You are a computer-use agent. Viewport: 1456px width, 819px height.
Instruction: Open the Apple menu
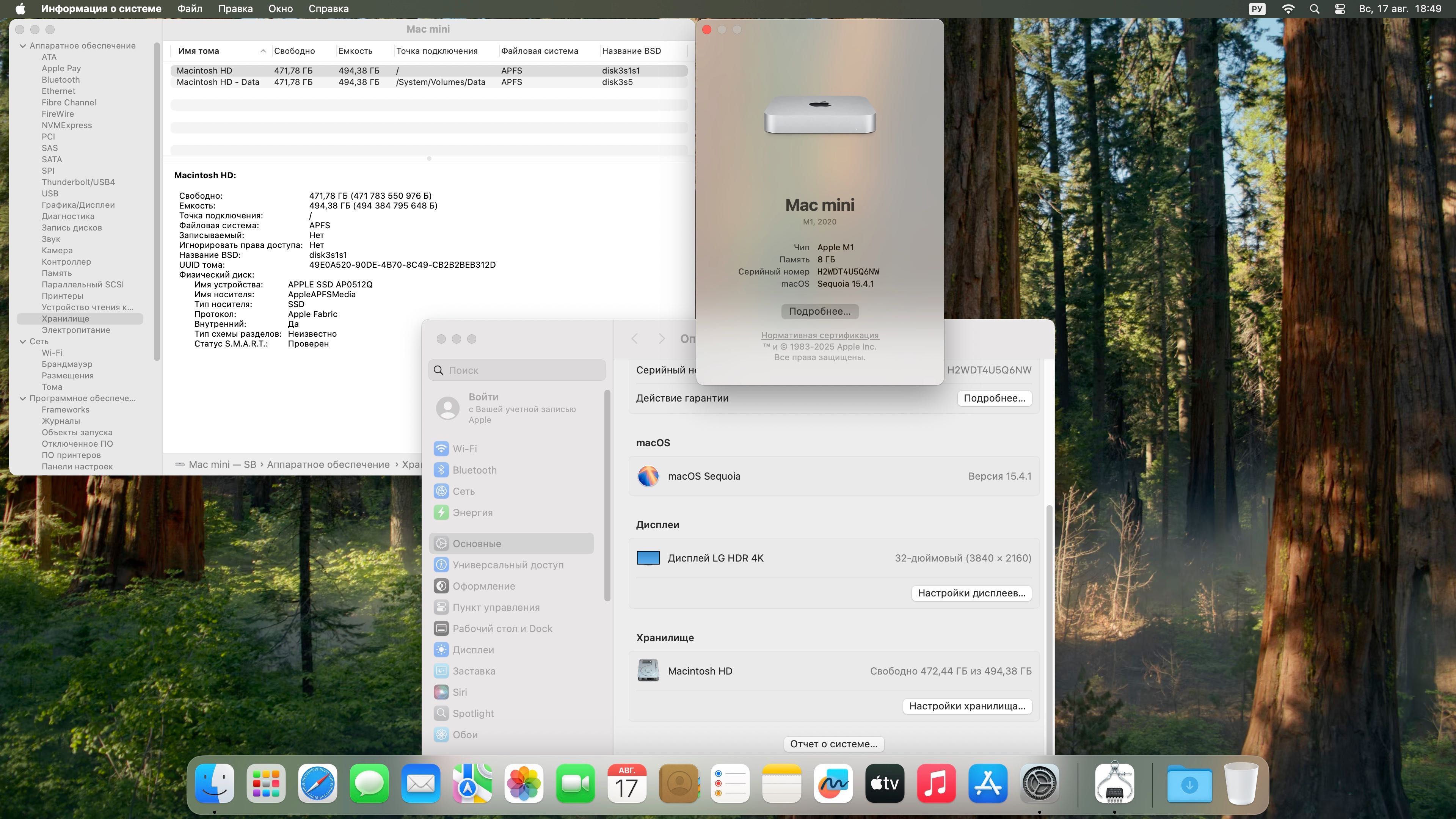(x=20, y=9)
